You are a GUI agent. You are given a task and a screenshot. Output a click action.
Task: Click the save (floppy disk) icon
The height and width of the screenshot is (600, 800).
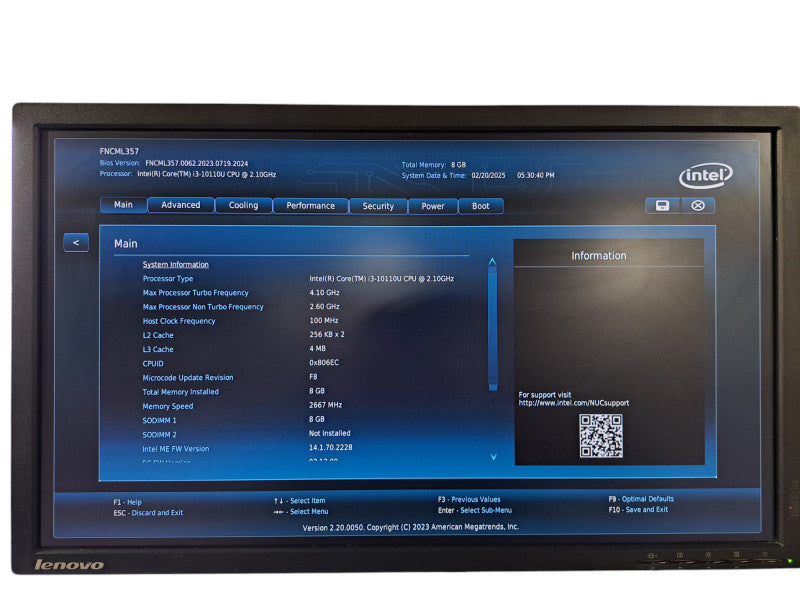662,206
